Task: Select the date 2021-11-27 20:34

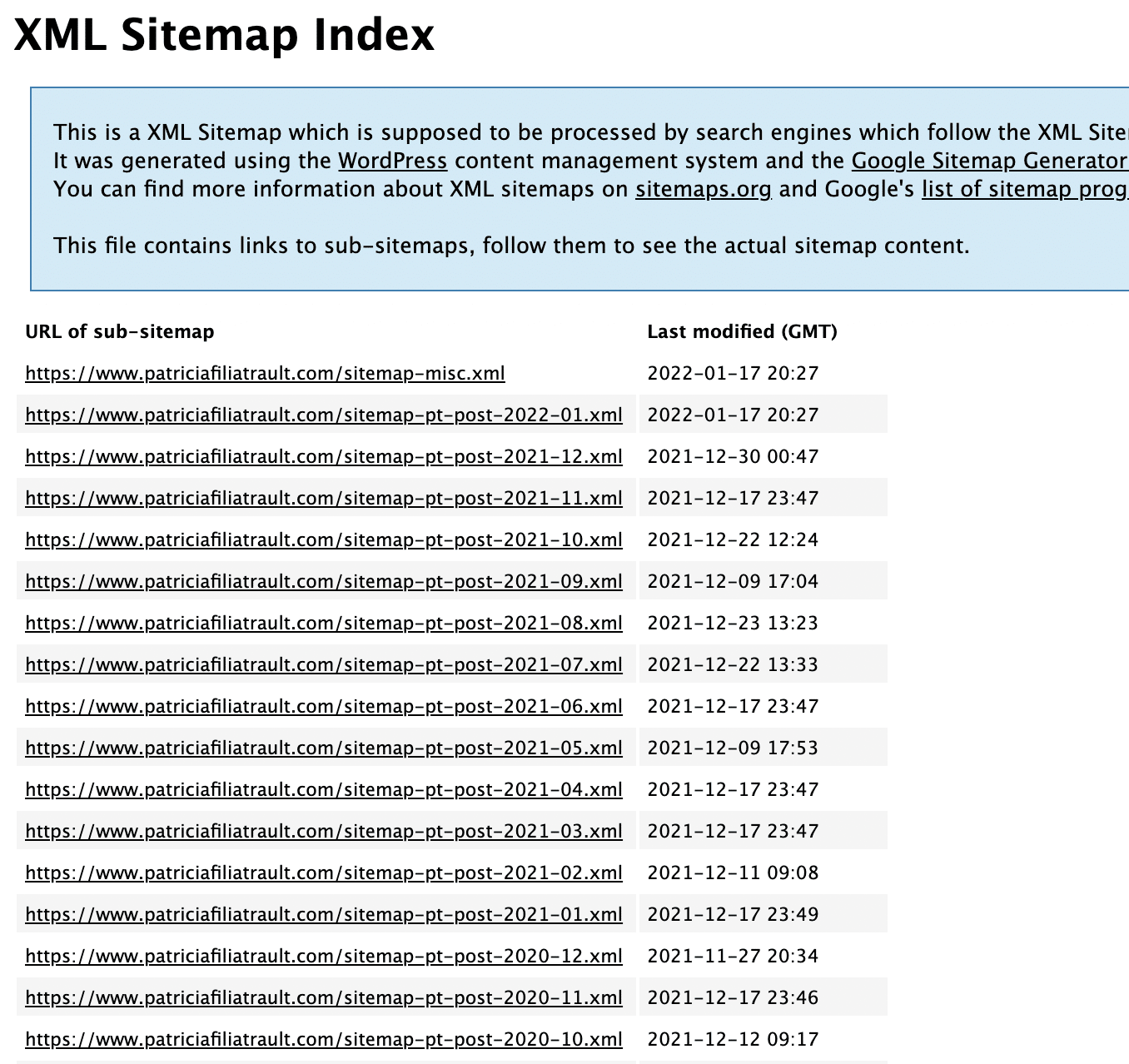Action: pos(734,956)
